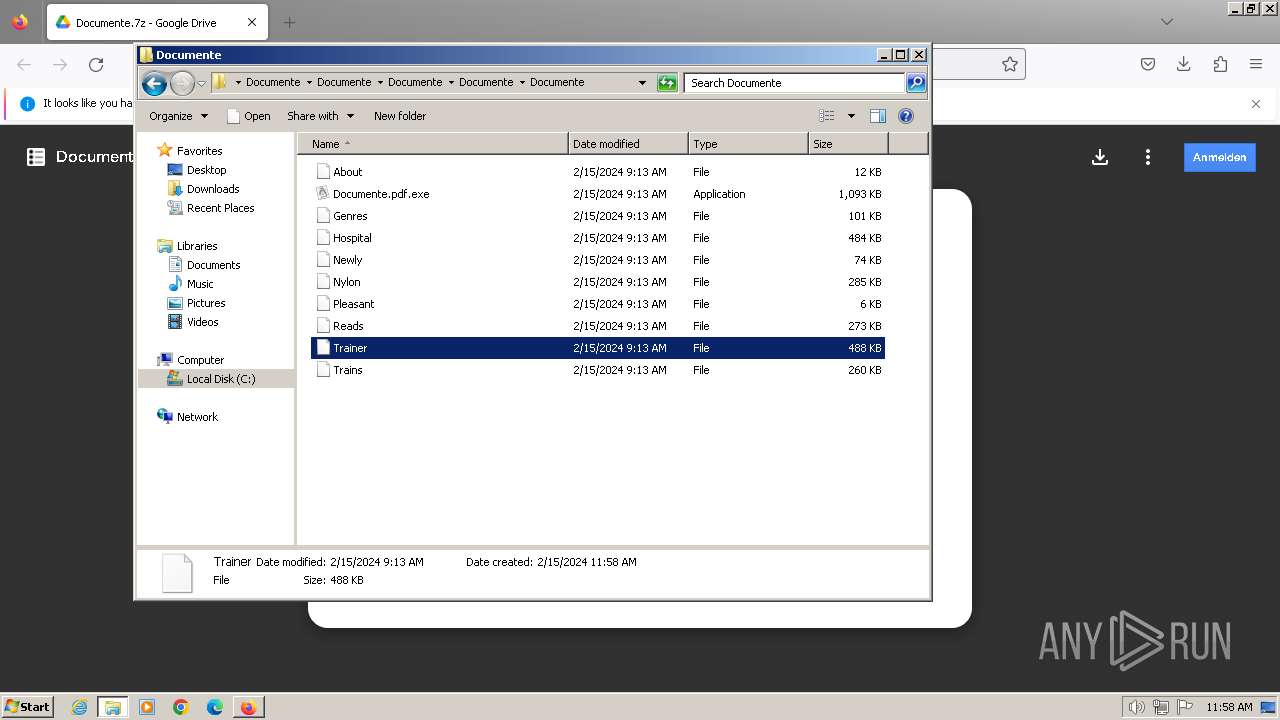This screenshot has width=1280, height=720.
Task: Open the recent locations dropdown arrow
Action: tap(201, 83)
